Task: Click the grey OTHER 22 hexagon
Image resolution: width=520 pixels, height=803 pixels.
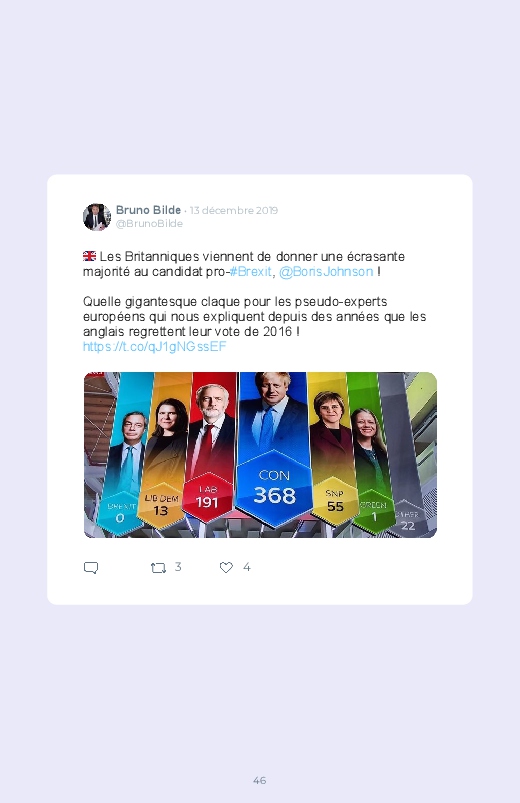Action: (408, 519)
